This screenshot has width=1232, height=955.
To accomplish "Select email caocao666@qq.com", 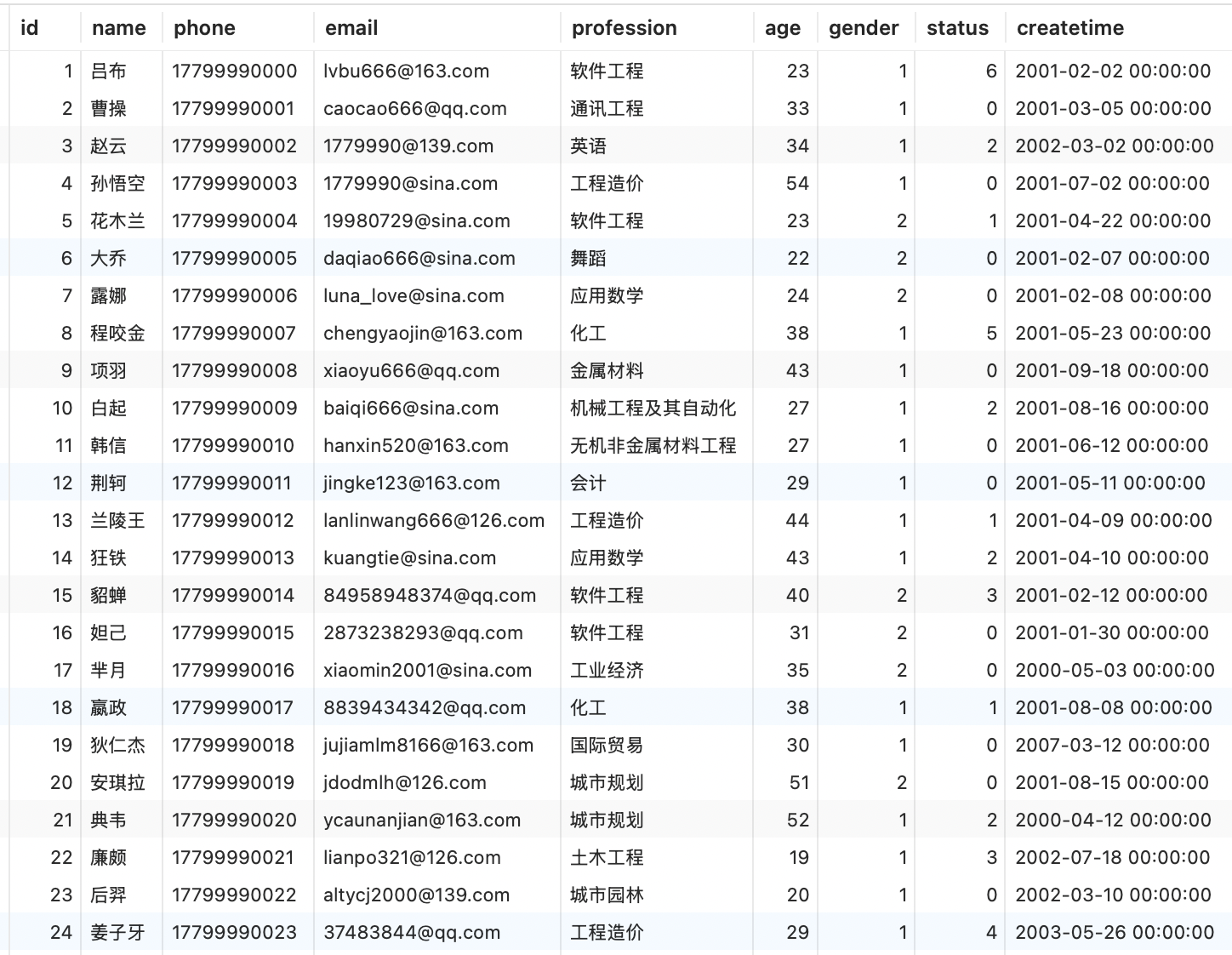I will click(x=415, y=109).
